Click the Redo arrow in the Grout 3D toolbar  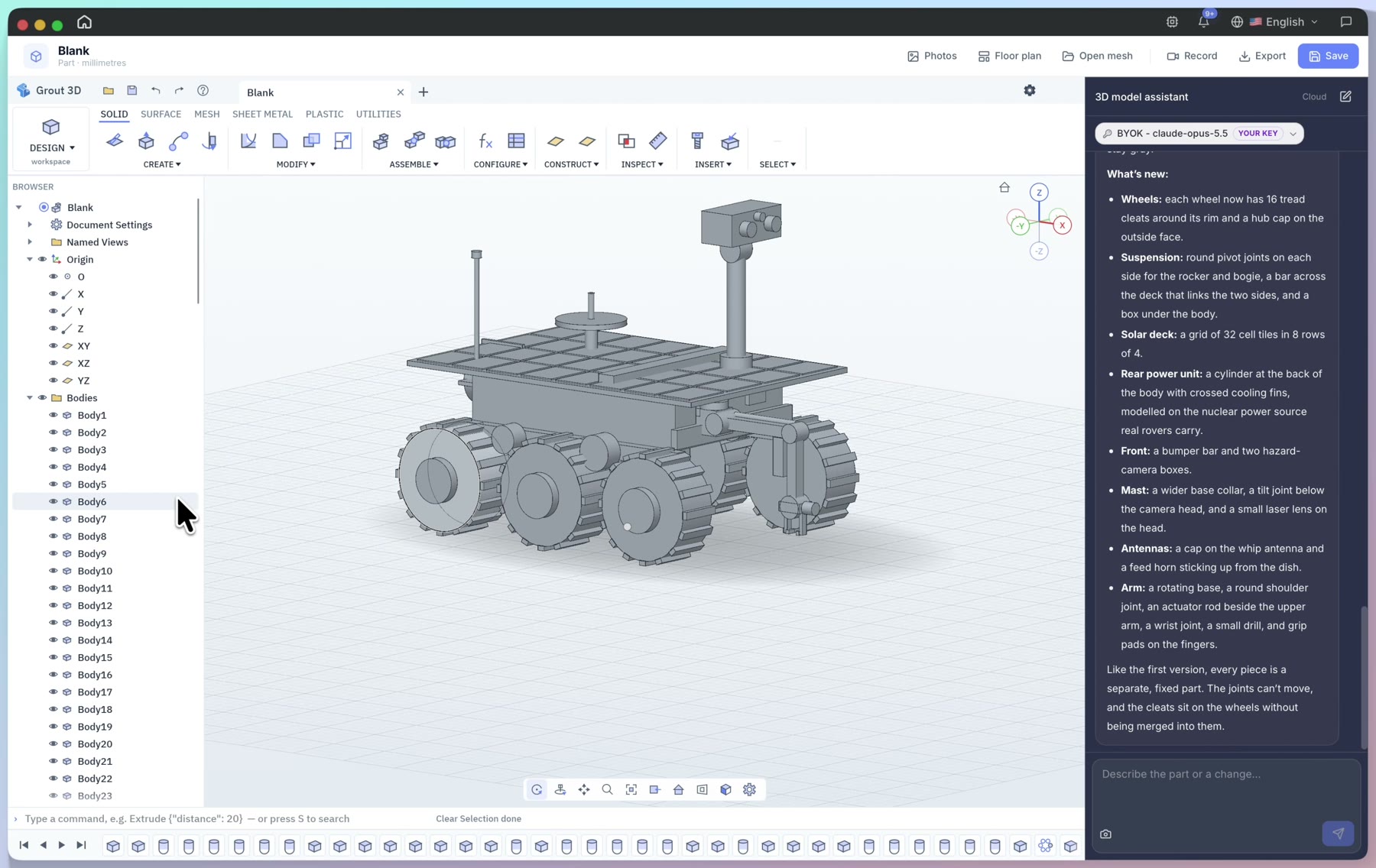(x=179, y=90)
